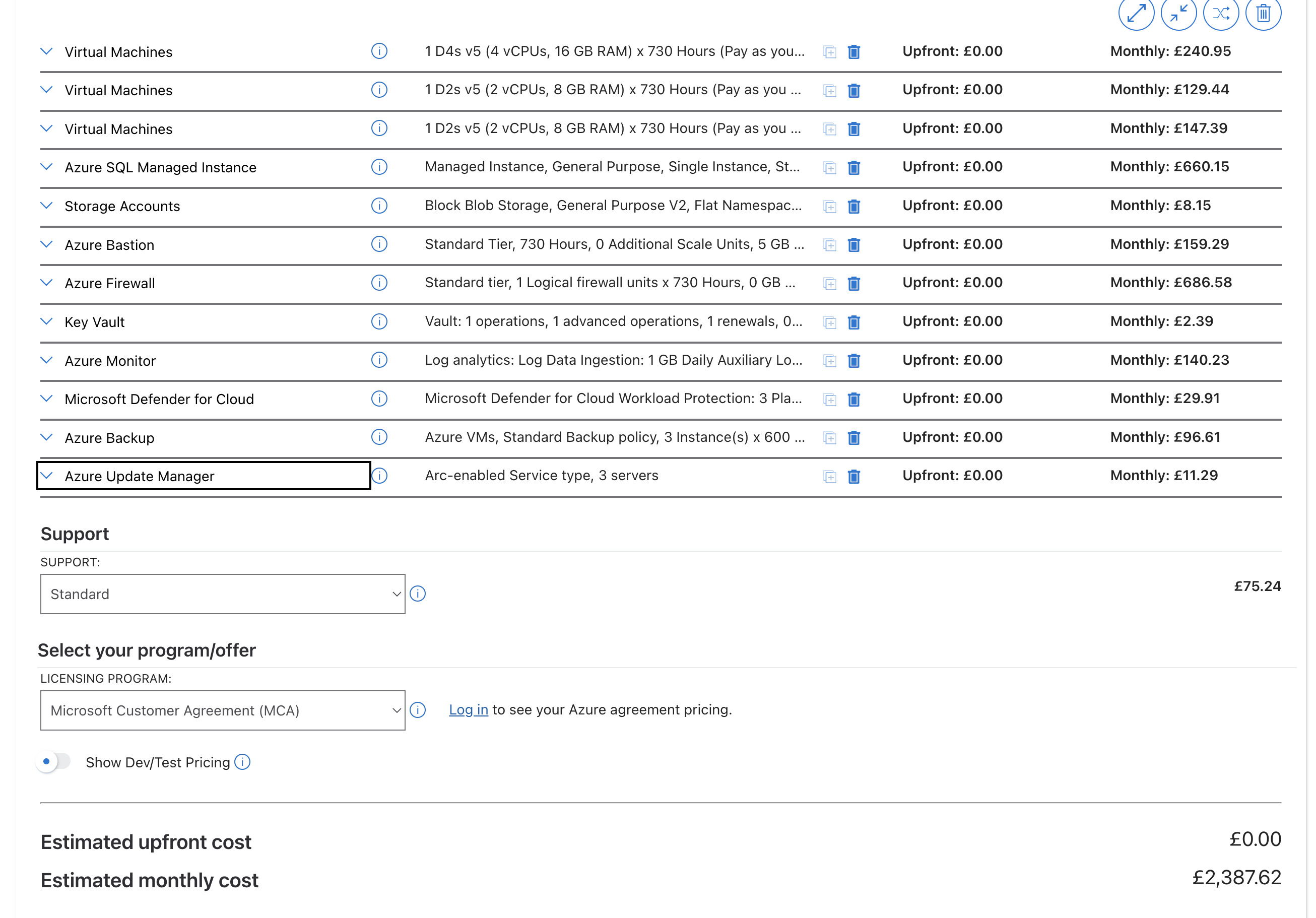Screen dimensions: 1316x918
Task: Delete the Azure Monitor row
Action: tap(853, 360)
